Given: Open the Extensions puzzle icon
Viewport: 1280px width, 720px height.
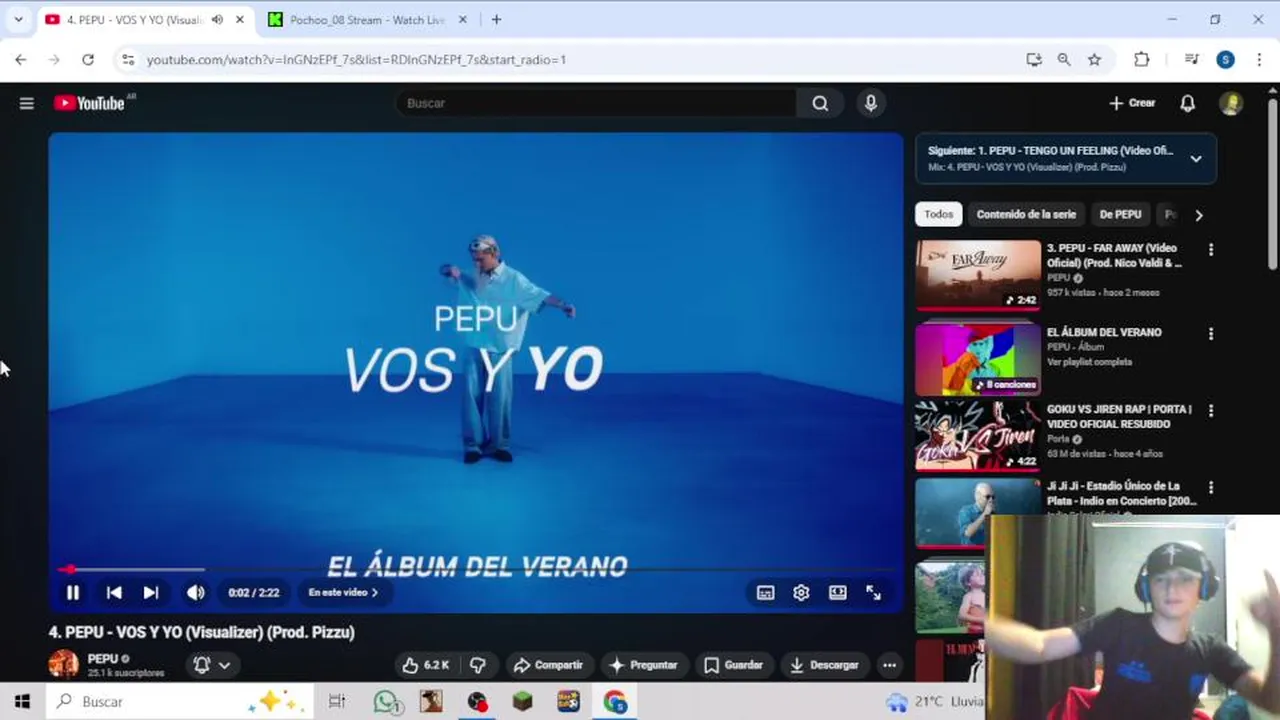Looking at the screenshot, I should 1142,60.
